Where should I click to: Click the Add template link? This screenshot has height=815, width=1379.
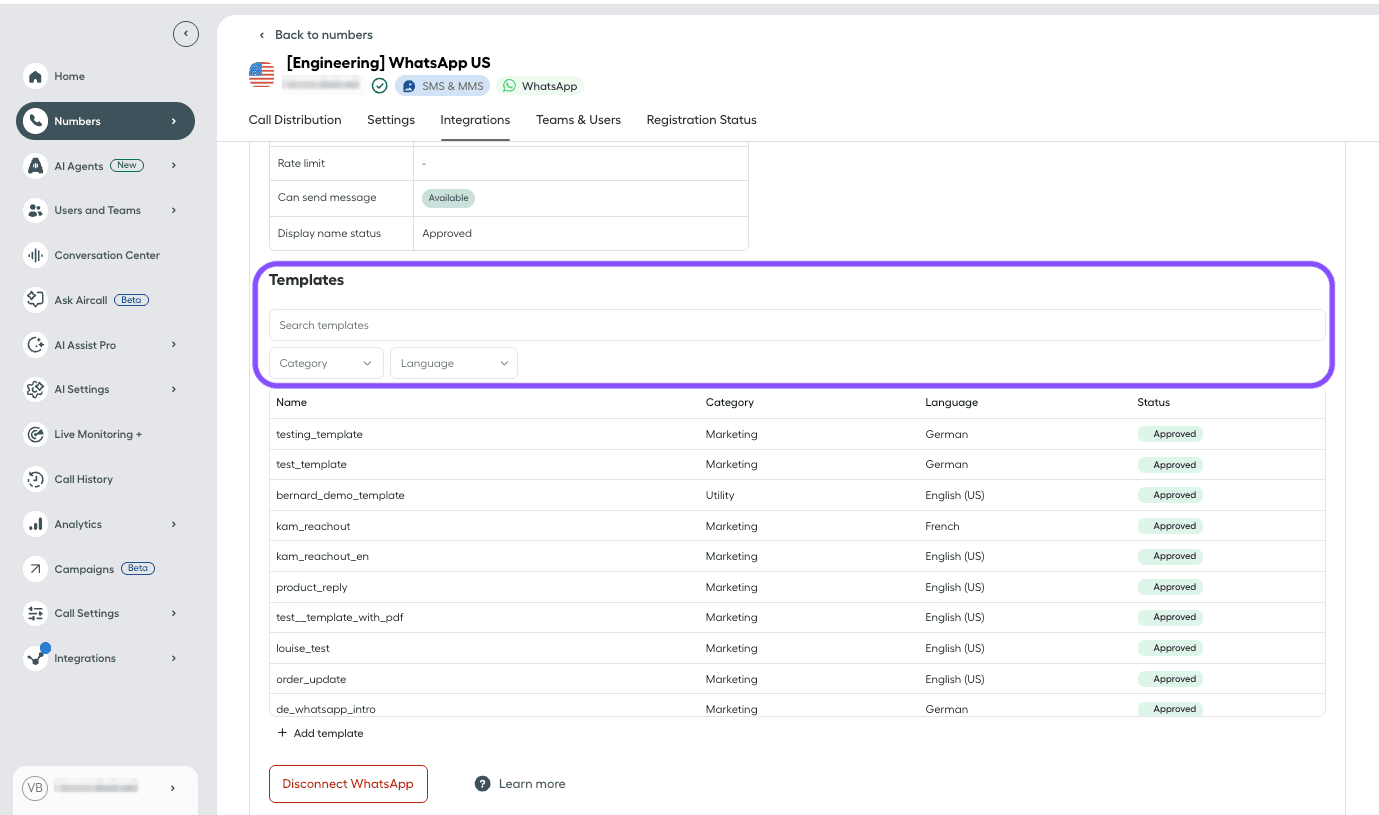click(x=328, y=733)
